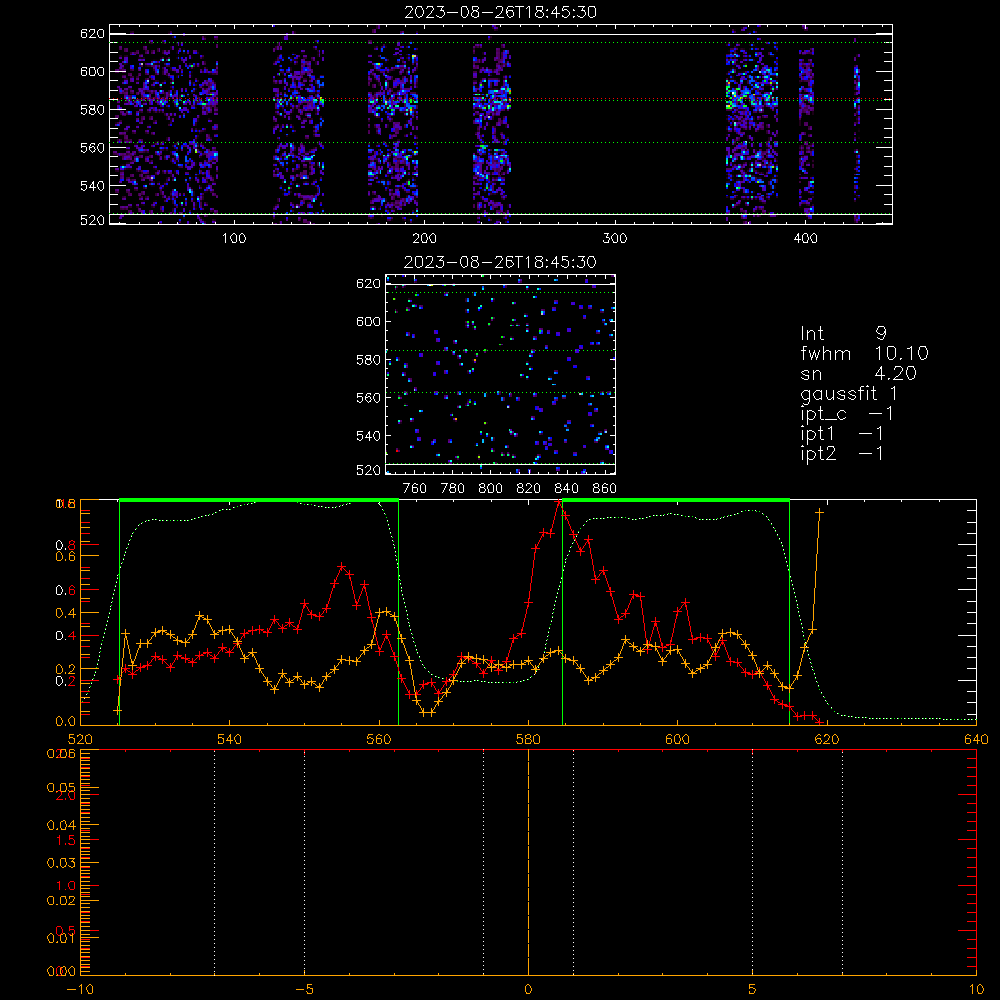This screenshot has height=1000, width=1000.
Task: Click the thick green bar over the left profile window
Action: (259, 500)
